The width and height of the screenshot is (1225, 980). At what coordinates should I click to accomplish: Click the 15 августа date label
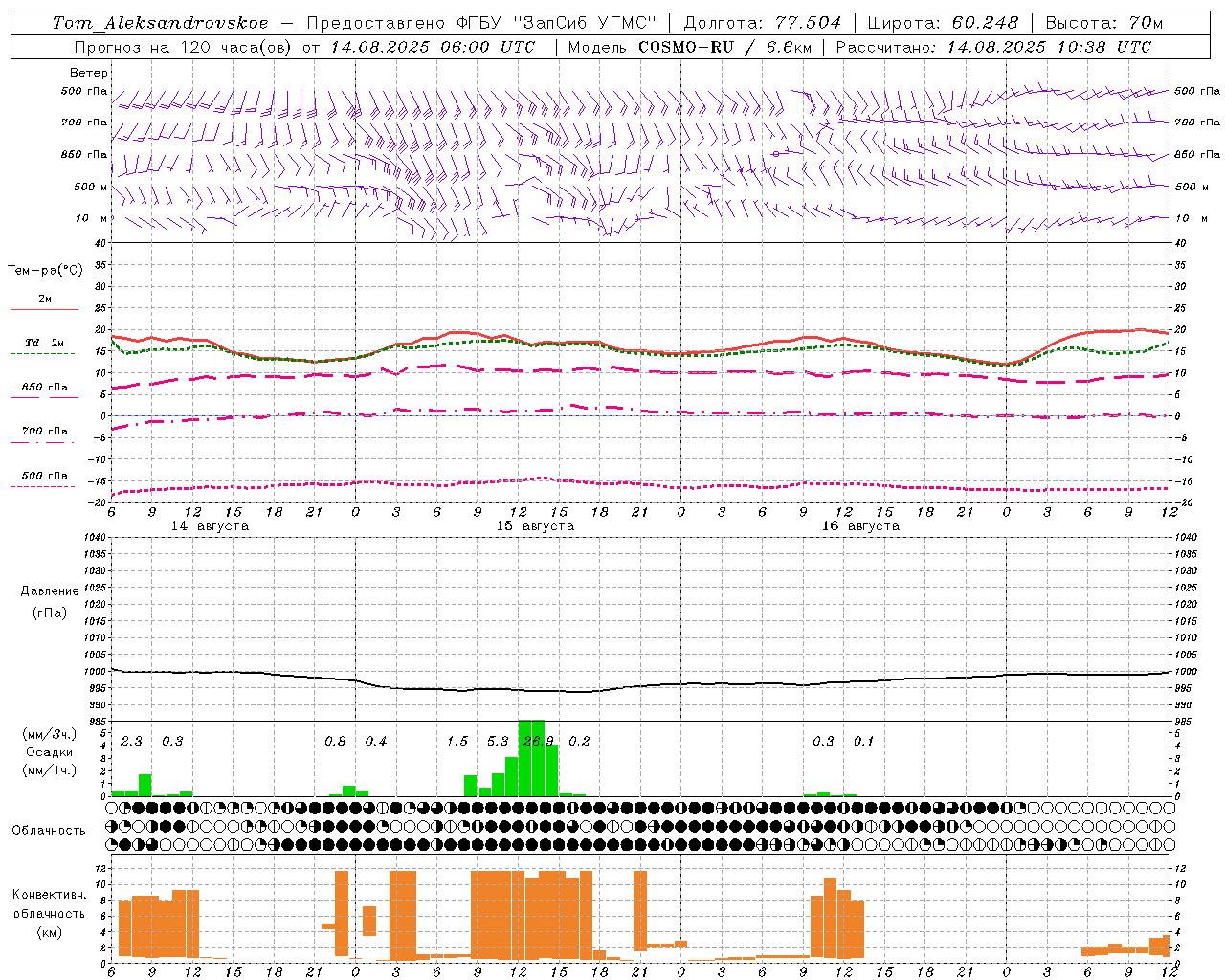[x=535, y=526]
